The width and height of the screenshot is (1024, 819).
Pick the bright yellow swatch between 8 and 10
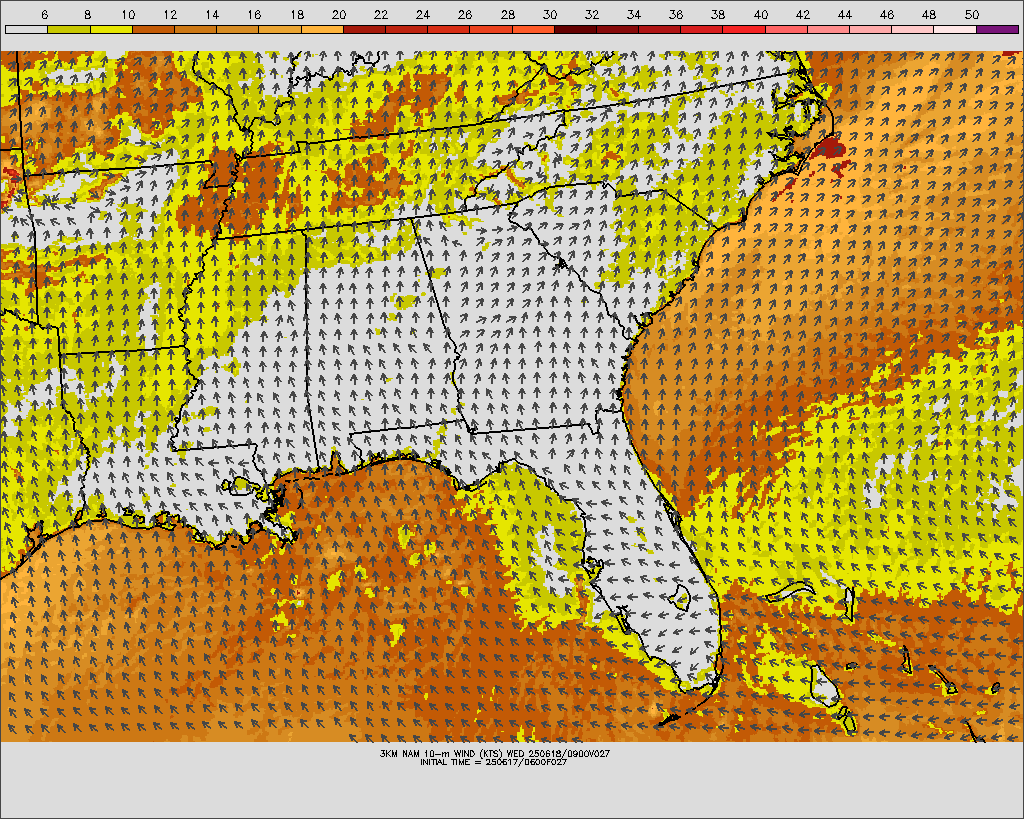tap(111, 29)
